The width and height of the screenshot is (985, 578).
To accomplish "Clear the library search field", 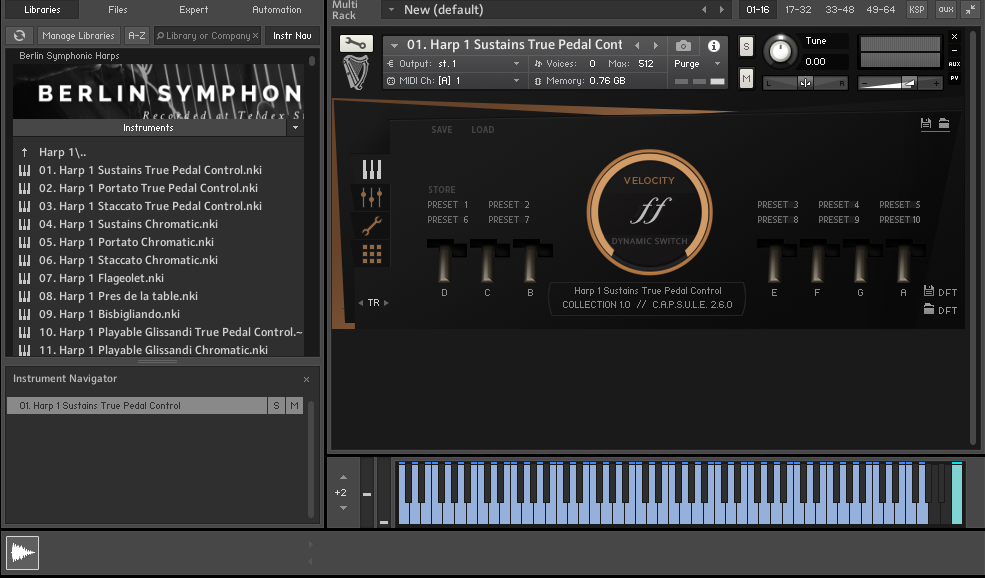I will click(255, 36).
